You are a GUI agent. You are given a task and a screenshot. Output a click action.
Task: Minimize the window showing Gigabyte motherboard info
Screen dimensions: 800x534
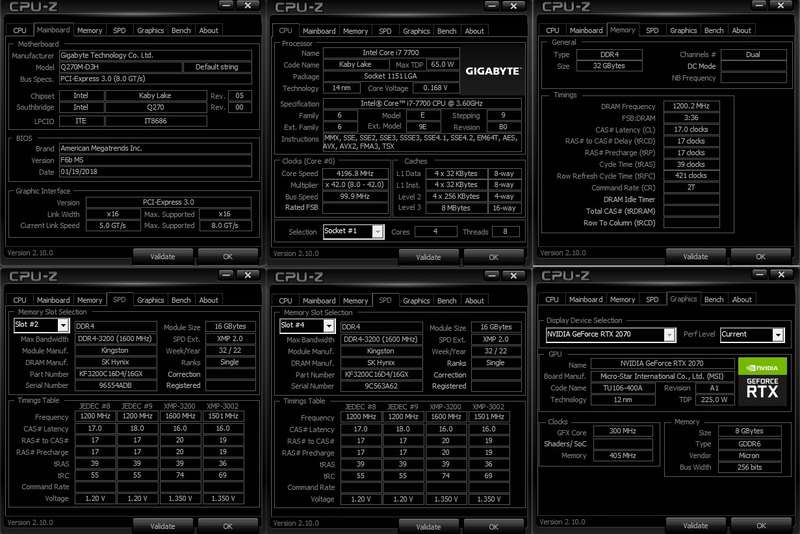coord(226,5)
